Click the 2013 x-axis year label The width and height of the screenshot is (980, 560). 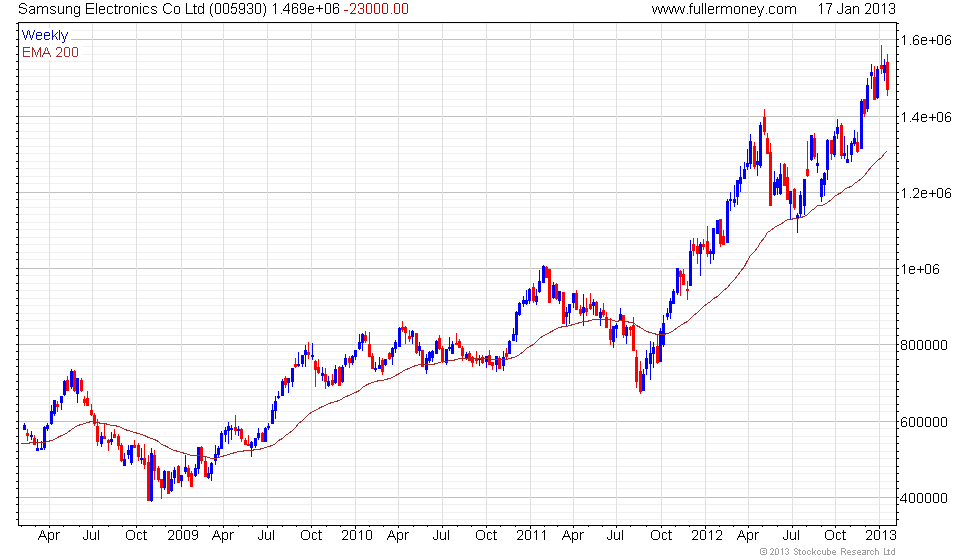(881, 536)
